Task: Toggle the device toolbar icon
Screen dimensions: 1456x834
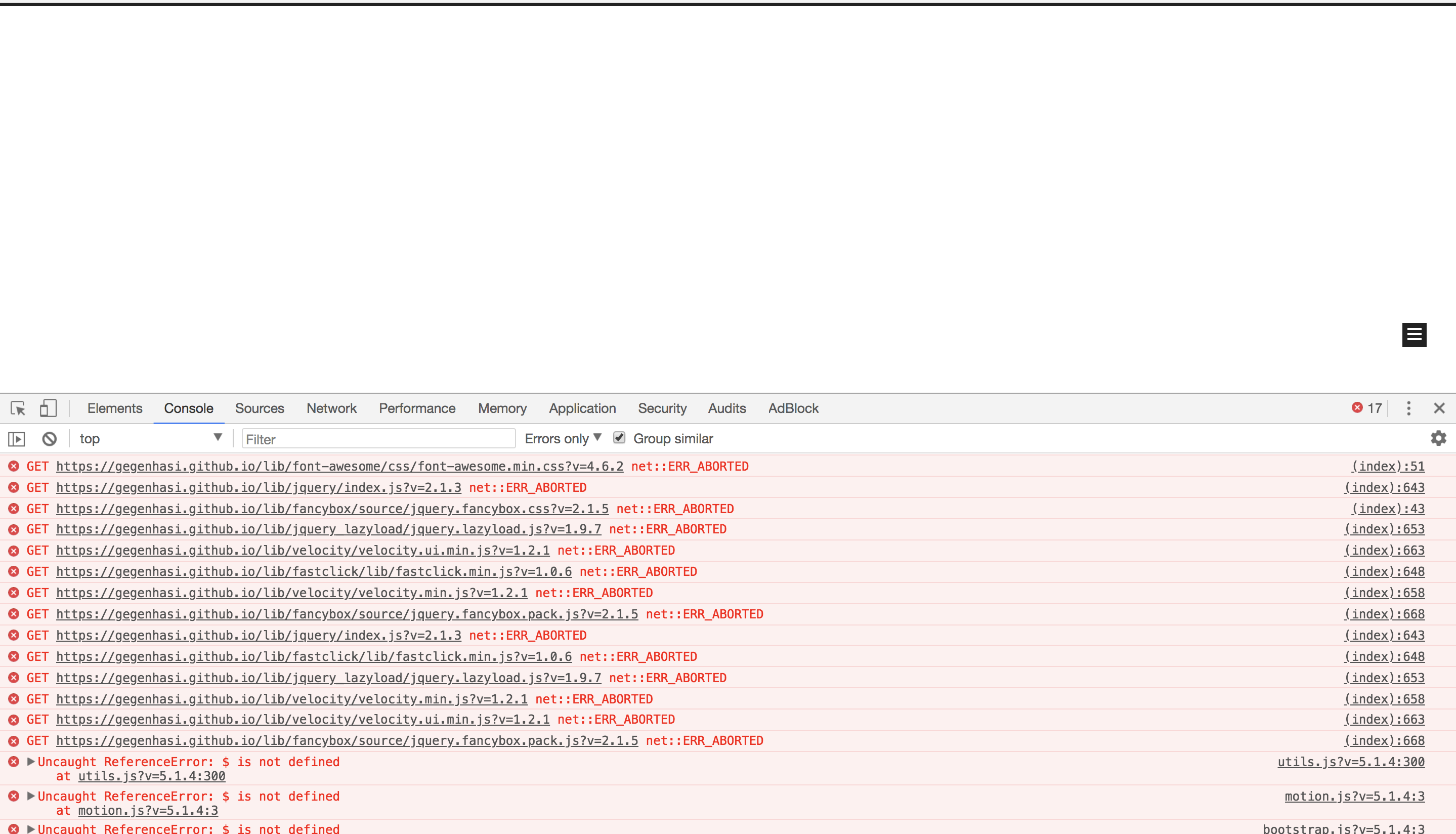Action: tap(48, 408)
